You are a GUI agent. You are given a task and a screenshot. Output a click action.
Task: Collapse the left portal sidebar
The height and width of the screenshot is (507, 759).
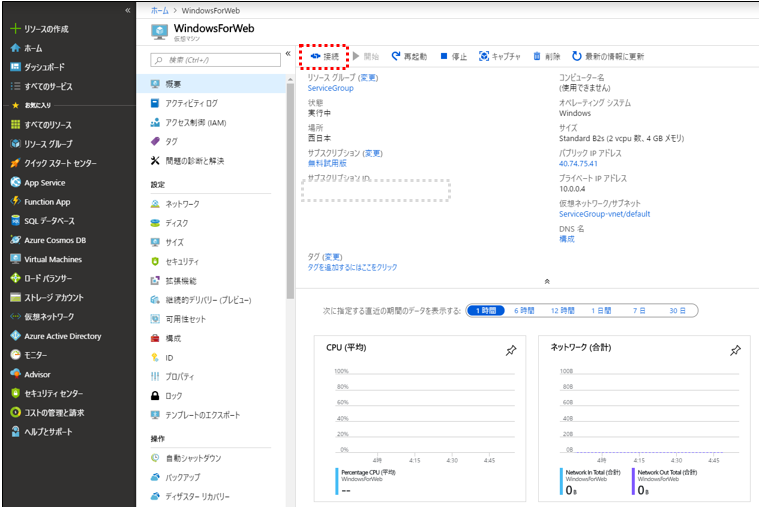[x=127, y=10]
